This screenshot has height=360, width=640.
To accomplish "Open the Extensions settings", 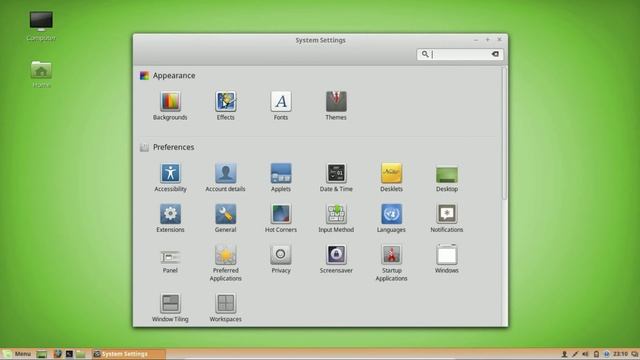I will click(170, 218).
